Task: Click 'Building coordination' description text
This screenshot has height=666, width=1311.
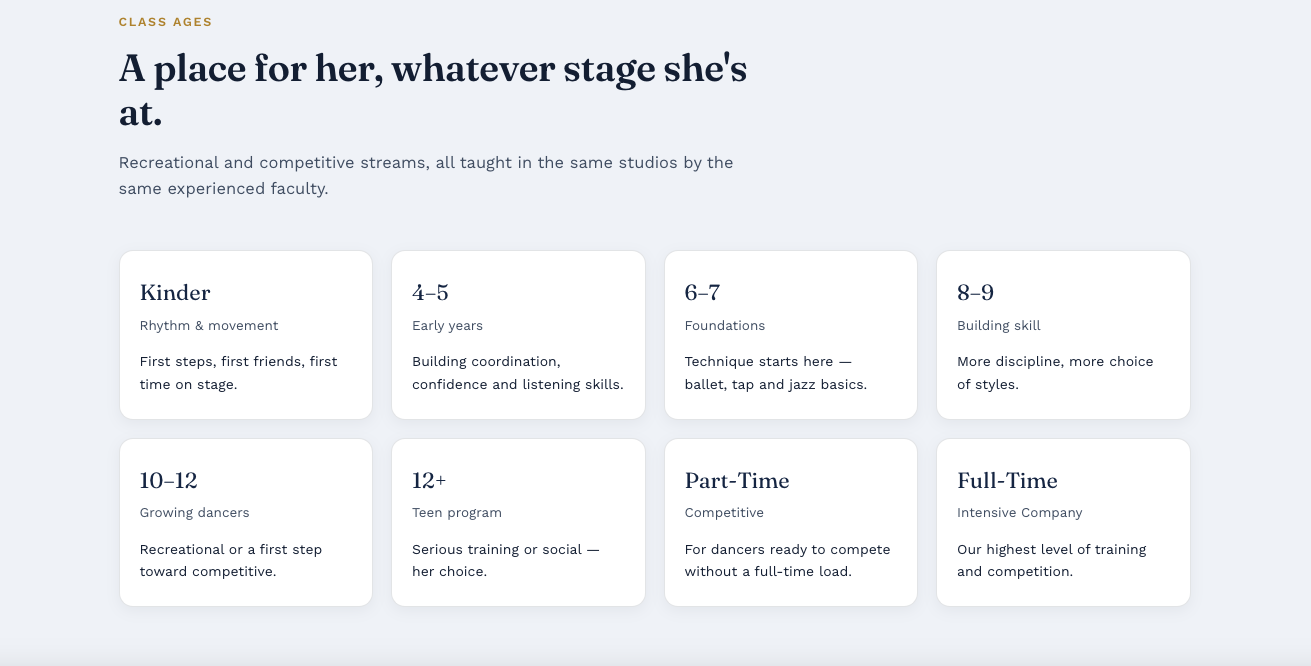Action: coord(518,372)
